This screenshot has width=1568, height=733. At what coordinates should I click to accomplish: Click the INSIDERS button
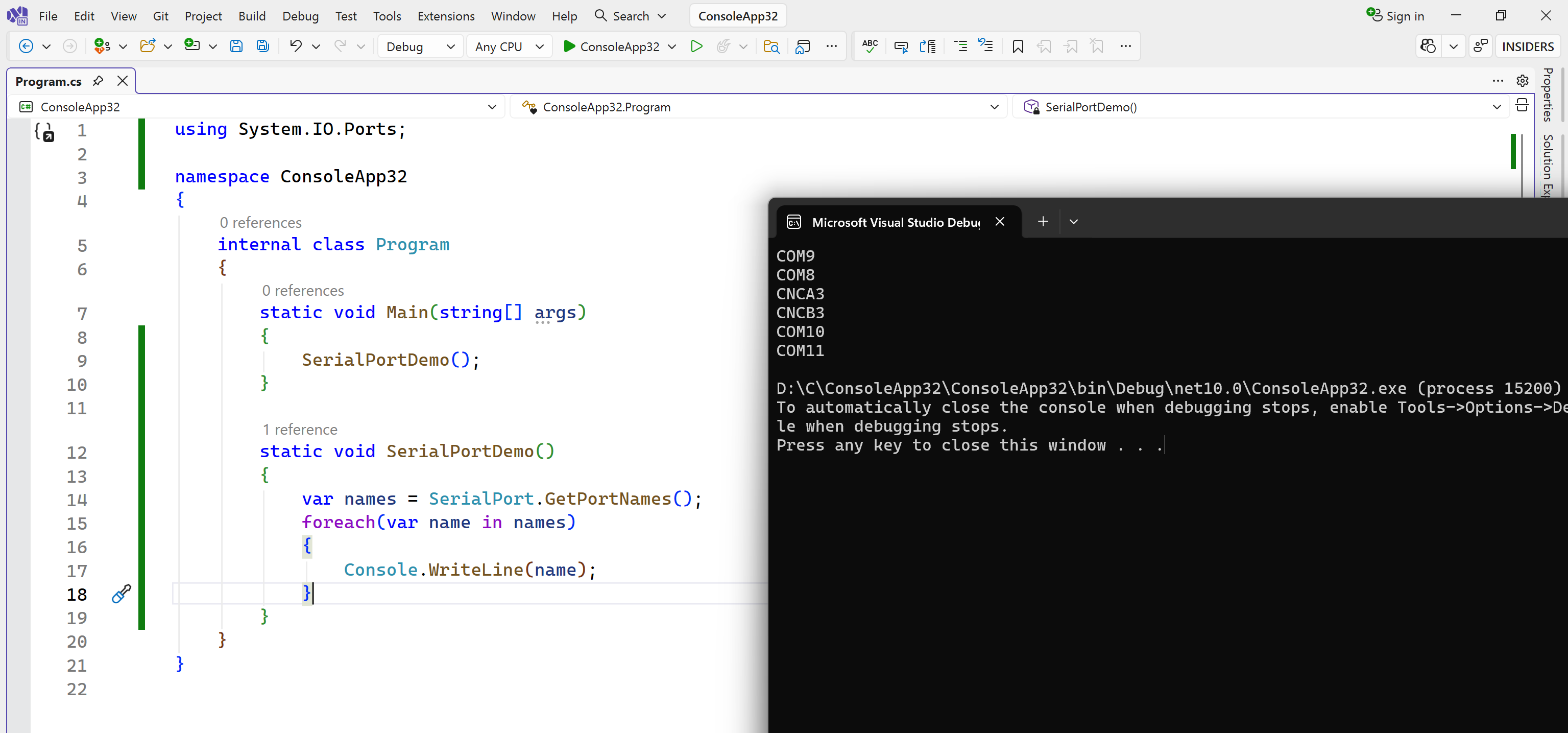click(1527, 46)
